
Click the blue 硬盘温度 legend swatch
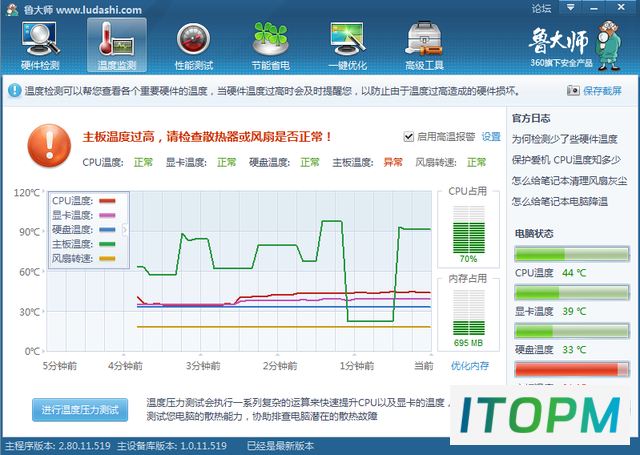(107, 230)
